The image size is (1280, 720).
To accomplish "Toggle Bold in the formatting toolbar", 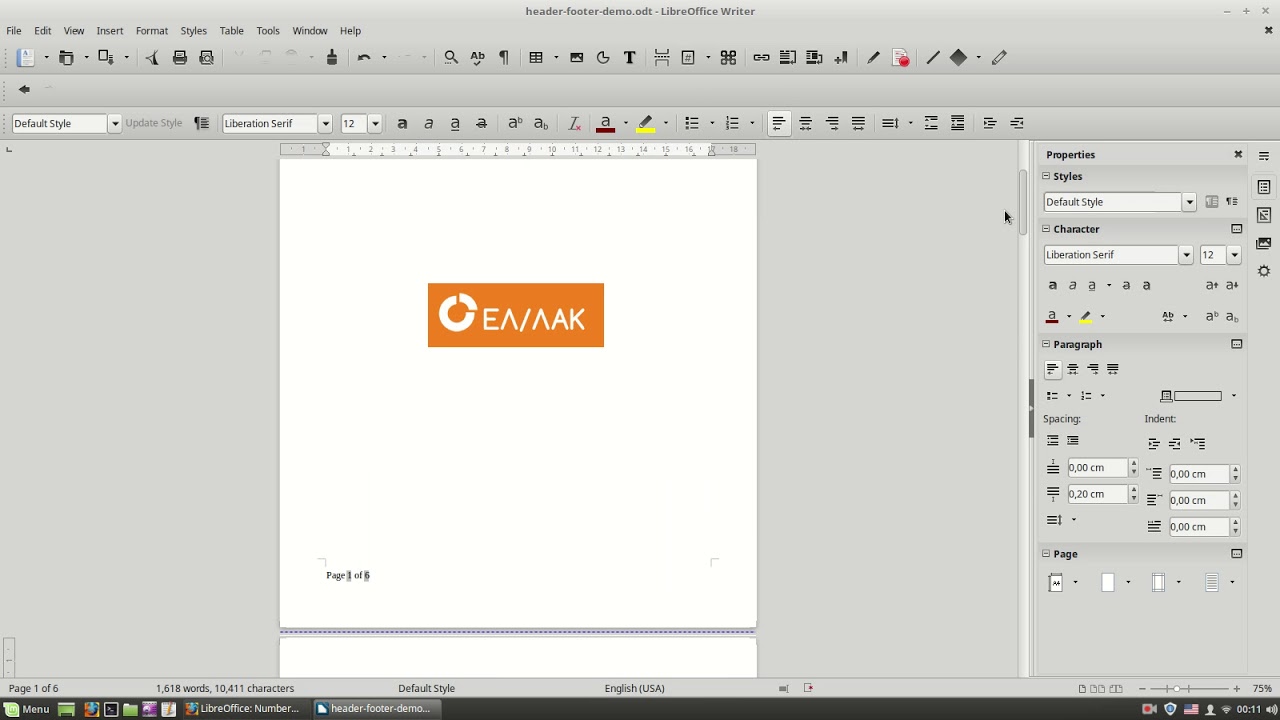I will 402,123.
